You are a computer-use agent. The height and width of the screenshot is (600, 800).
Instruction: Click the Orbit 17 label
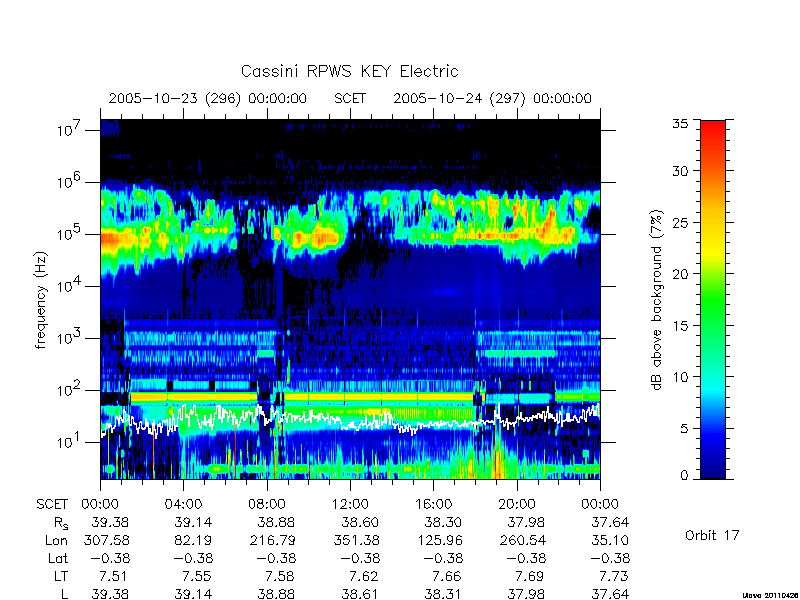point(712,535)
